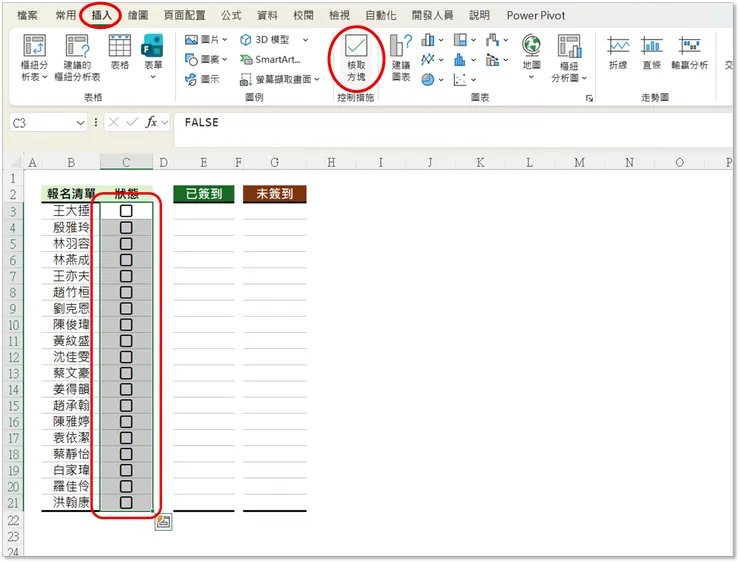Viewport: 740px width, 563px height.
Task: Insert Pictures (圖片)
Action: [202, 40]
